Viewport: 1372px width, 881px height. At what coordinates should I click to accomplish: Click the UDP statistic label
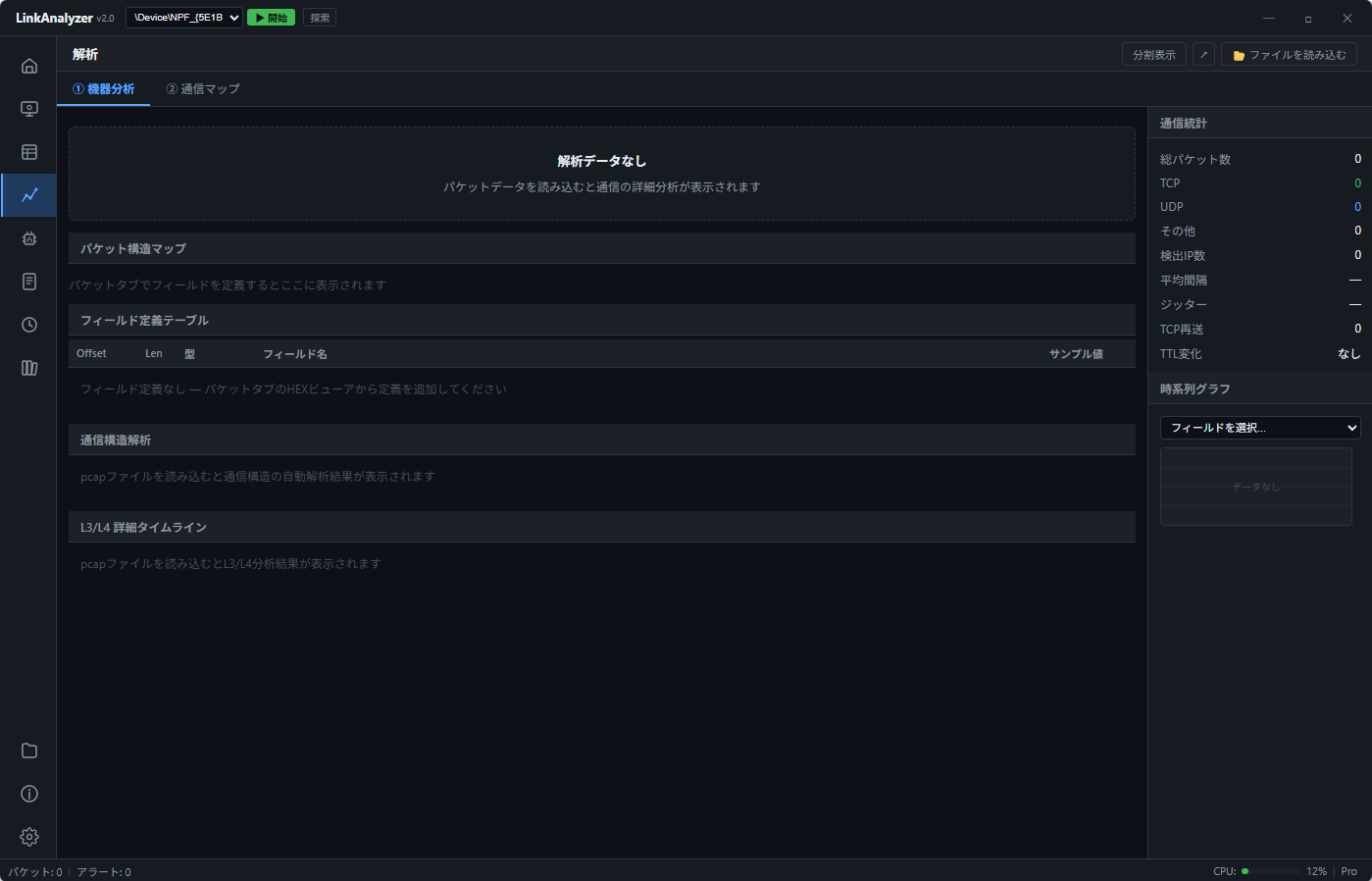click(x=1172, y=207)
